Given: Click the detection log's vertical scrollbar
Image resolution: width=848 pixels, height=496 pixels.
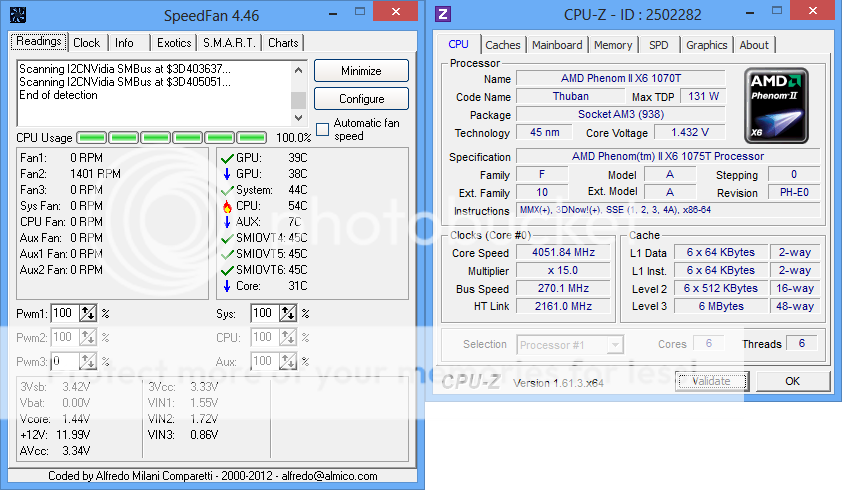Looking at the screenshot, I should click(x=298, y=85).
